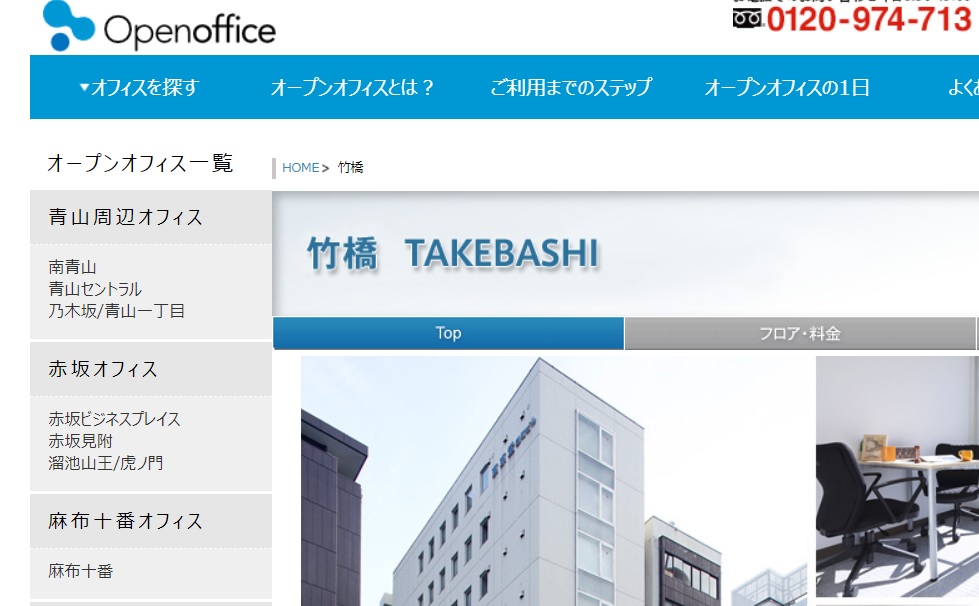The image size is (979, 606).
Task: Click the Openoffice logo
Action: 160,27
